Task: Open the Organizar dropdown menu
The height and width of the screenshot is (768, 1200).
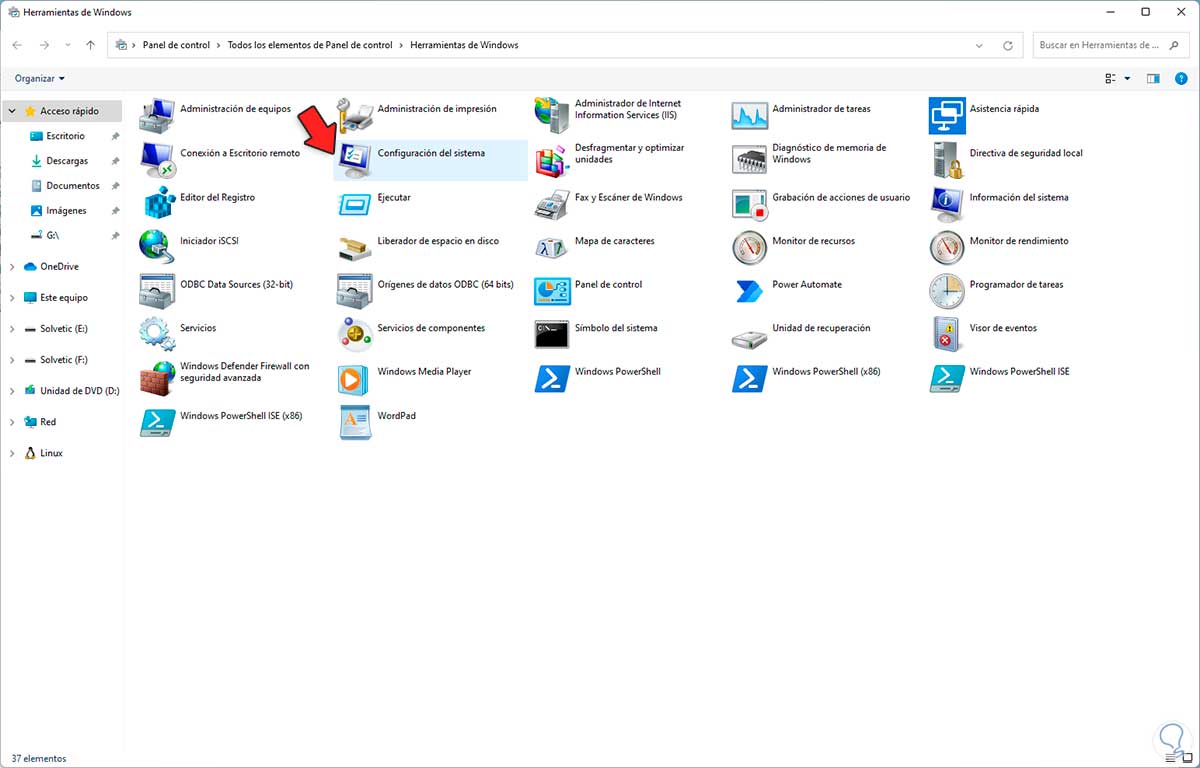Action: tap(40, 78)
